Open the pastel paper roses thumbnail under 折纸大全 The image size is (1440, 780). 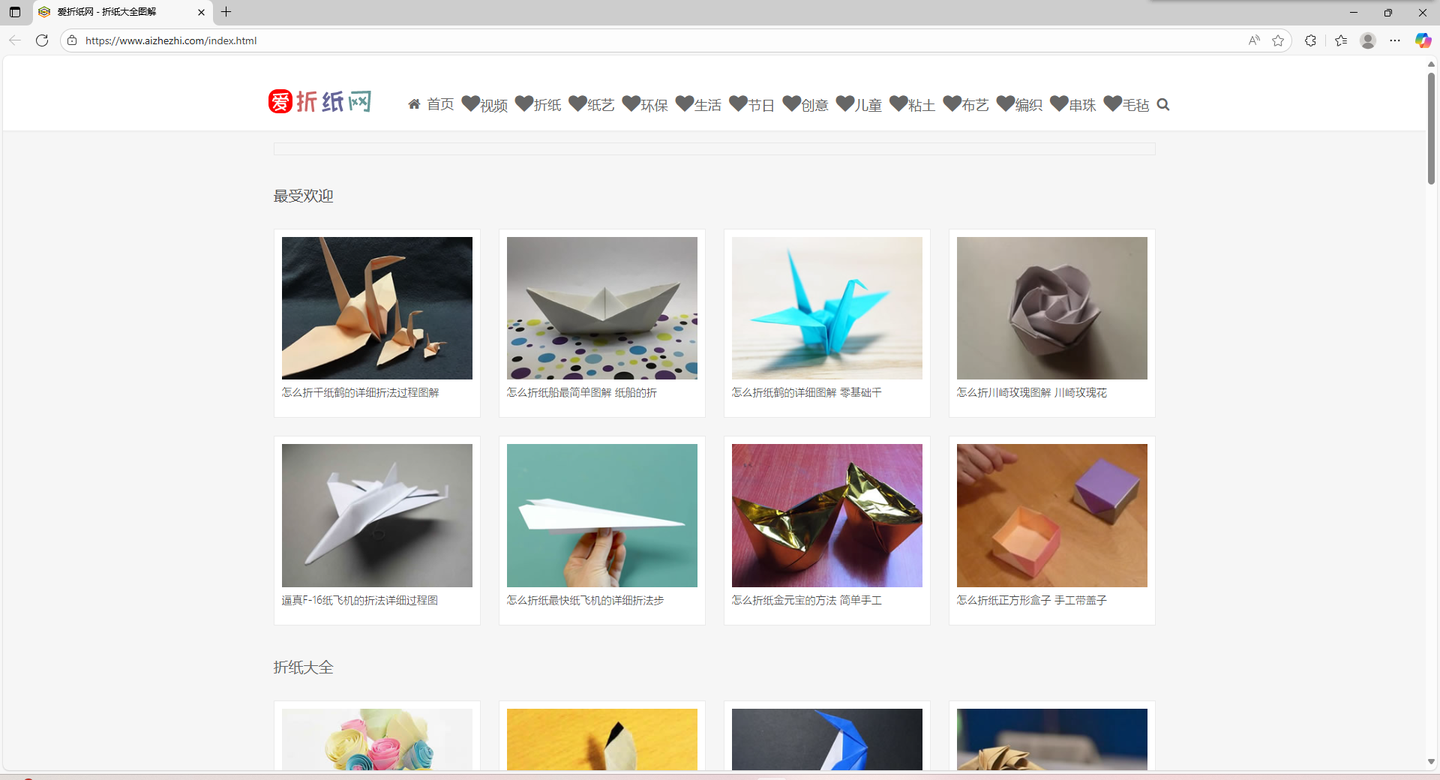click(x=377, y=740)
